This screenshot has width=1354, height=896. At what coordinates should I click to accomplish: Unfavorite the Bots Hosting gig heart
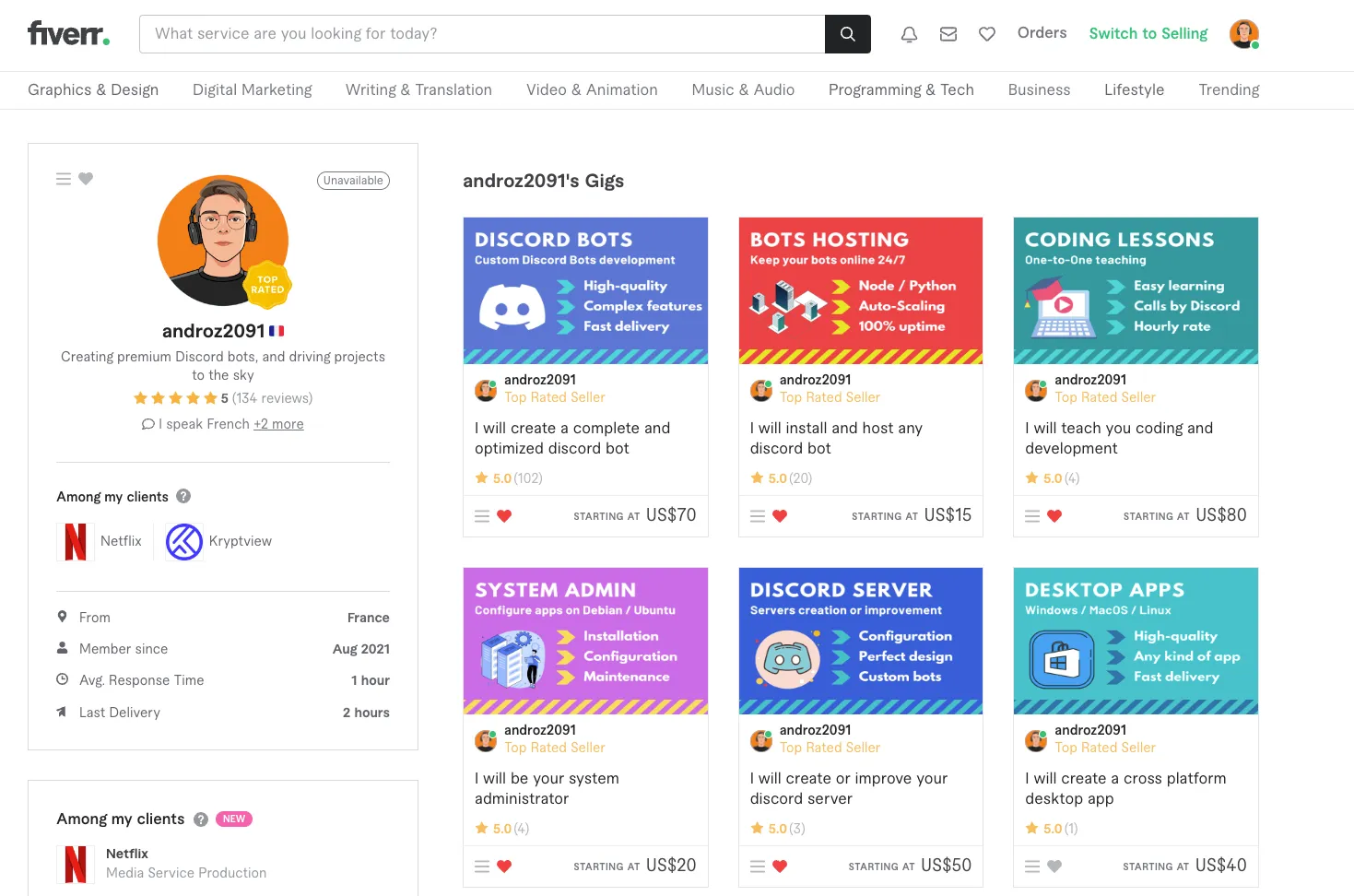pyautogui.click(x=780, y=516)
